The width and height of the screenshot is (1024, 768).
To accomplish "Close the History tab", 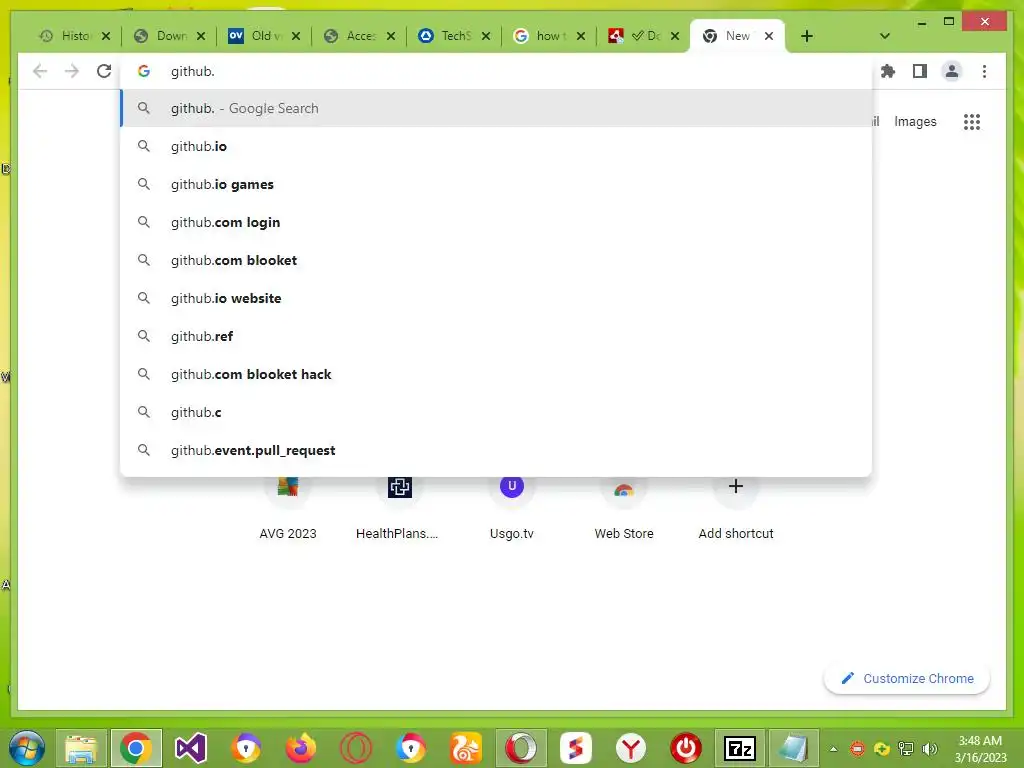I will [x=106, y=36].
